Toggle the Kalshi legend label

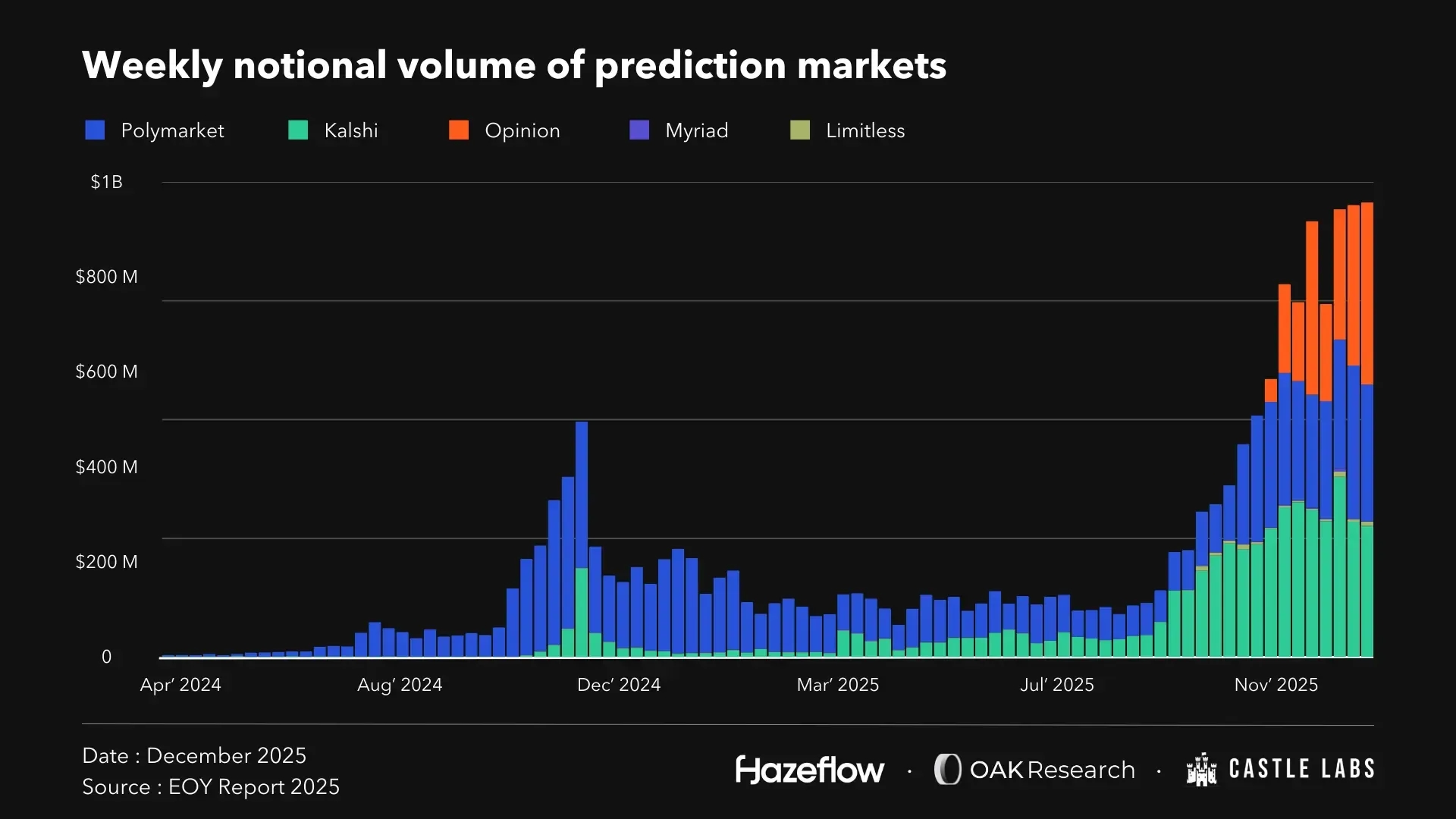click(x=351, y=130)
